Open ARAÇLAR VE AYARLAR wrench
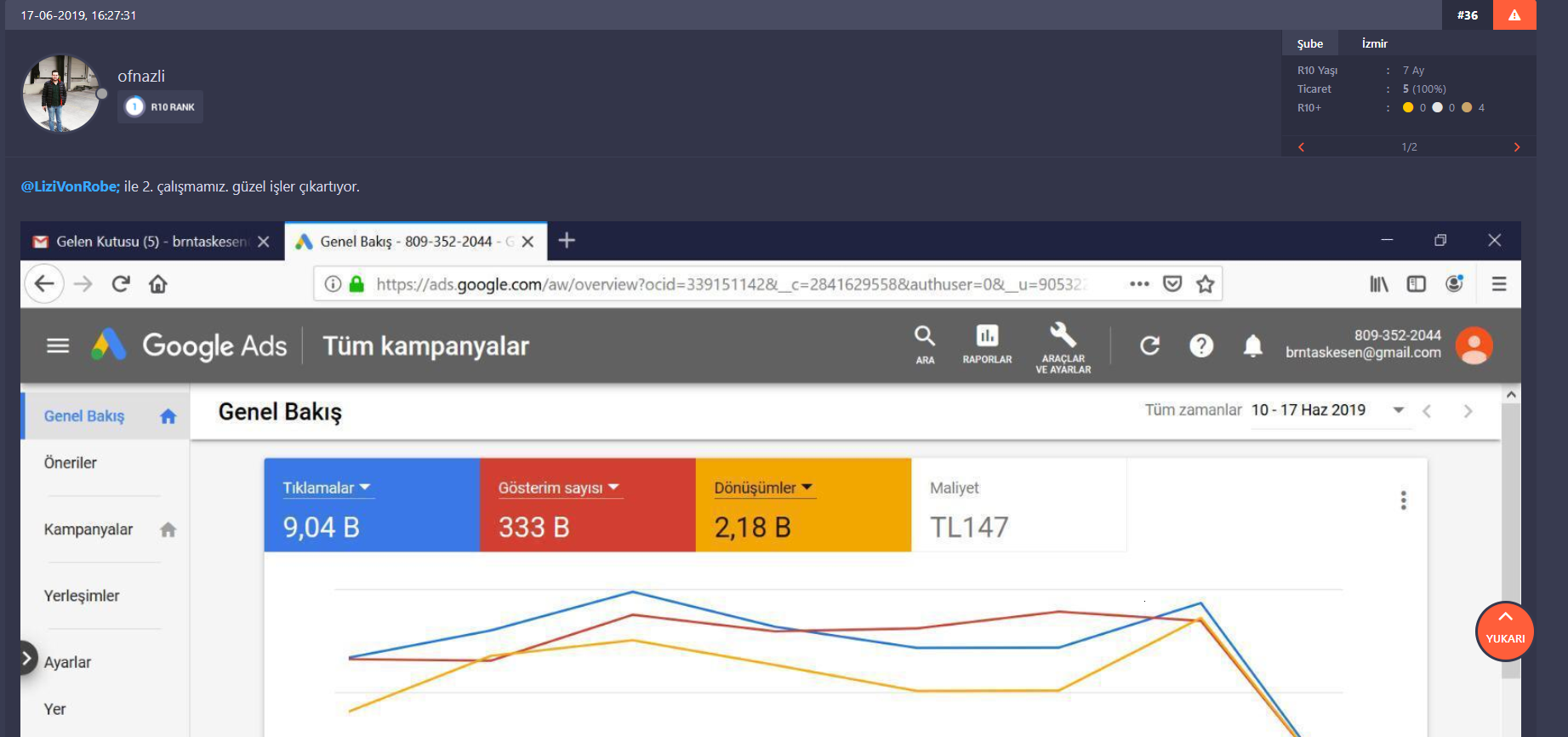 [1063, 347]
